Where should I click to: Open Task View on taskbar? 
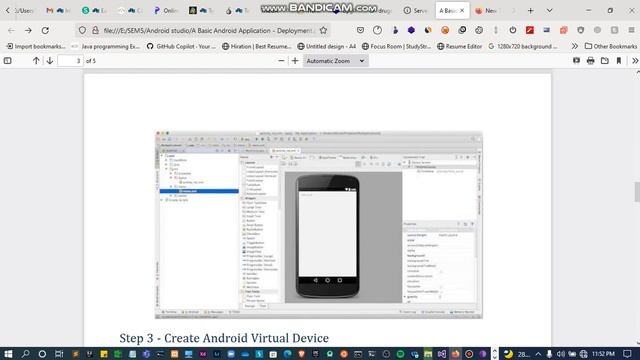[x=59, y=354]
